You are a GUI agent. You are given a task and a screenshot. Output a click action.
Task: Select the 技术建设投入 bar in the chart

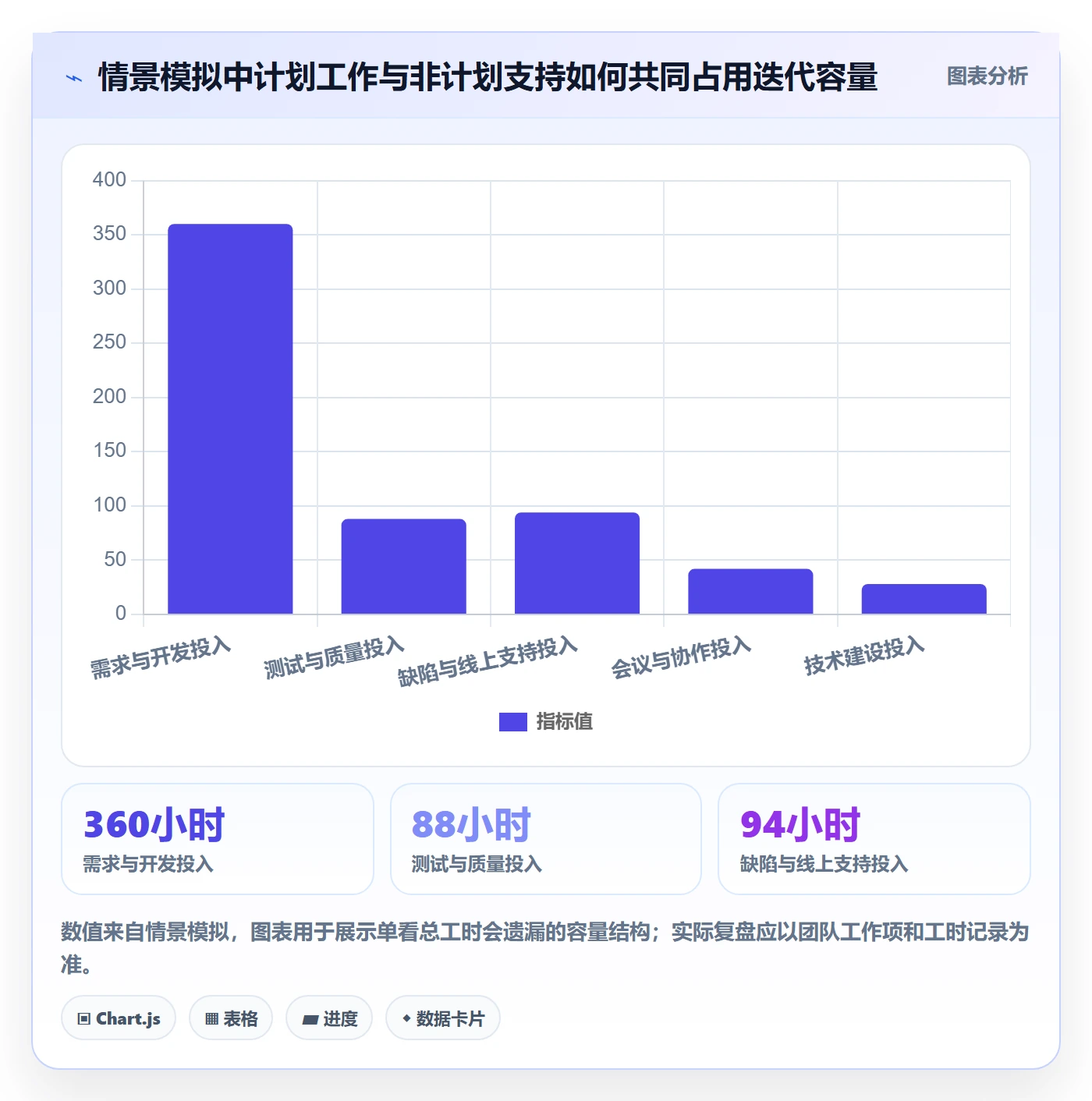tap(924, 599)
